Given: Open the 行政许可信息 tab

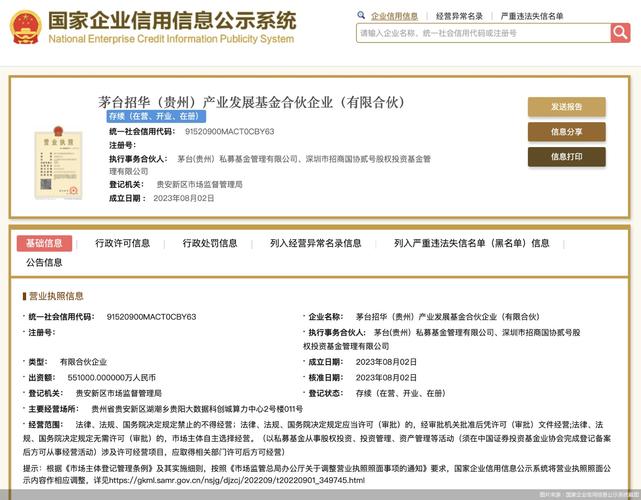Looking at the screenshot, I should click(122, 243).
